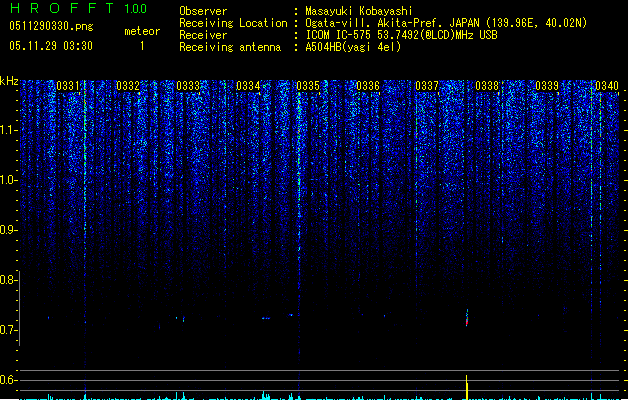629x400 pixels.
Task: Click the 0340 time marker
Action: tap(607, 86)
